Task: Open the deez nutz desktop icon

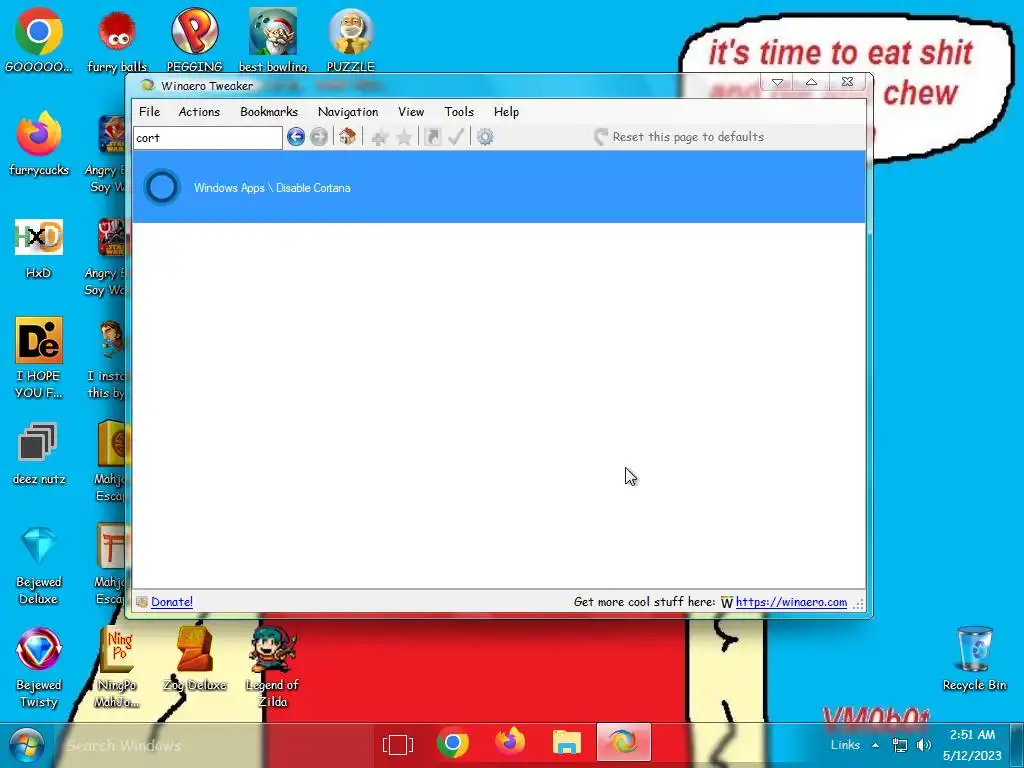Action: click(39, 453)
